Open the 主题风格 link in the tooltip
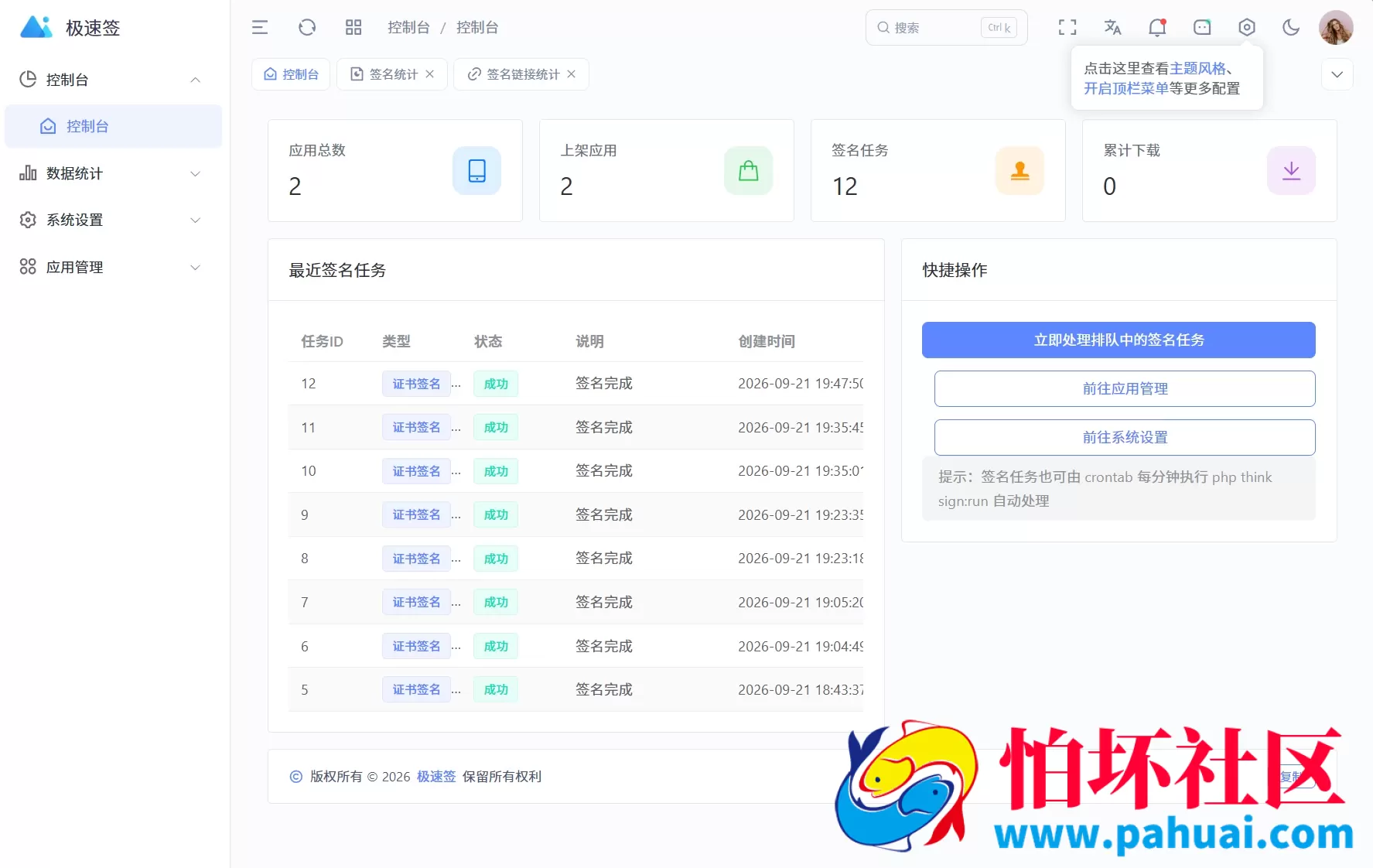The height and width of the screenshot is (868, 1373). [x=1197, y=68]
